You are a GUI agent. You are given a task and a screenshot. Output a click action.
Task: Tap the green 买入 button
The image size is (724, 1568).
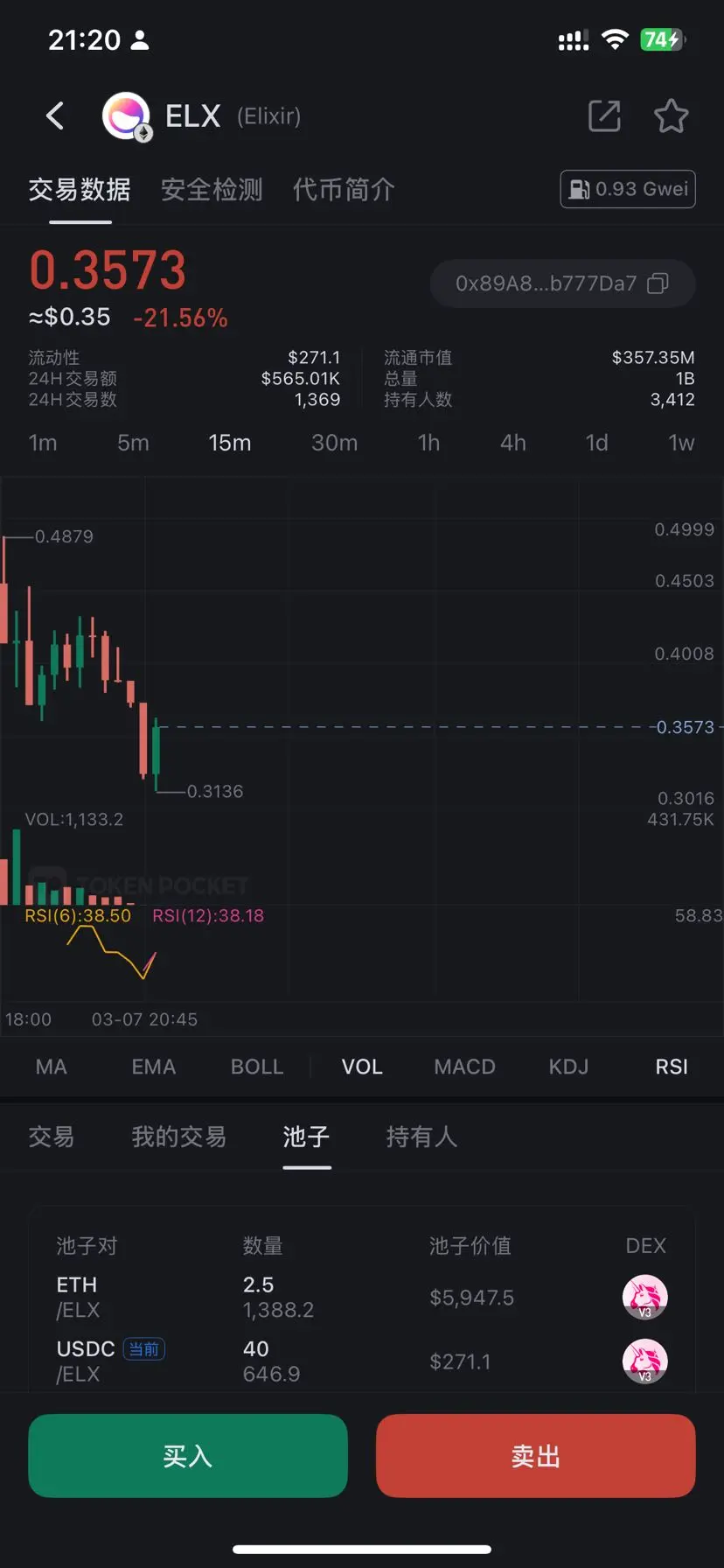pos(188,1456)
